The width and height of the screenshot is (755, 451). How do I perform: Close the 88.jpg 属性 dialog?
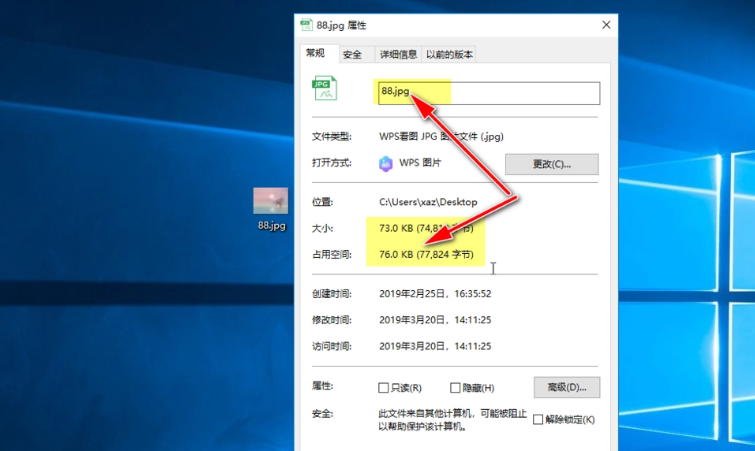tap(606, 25)
